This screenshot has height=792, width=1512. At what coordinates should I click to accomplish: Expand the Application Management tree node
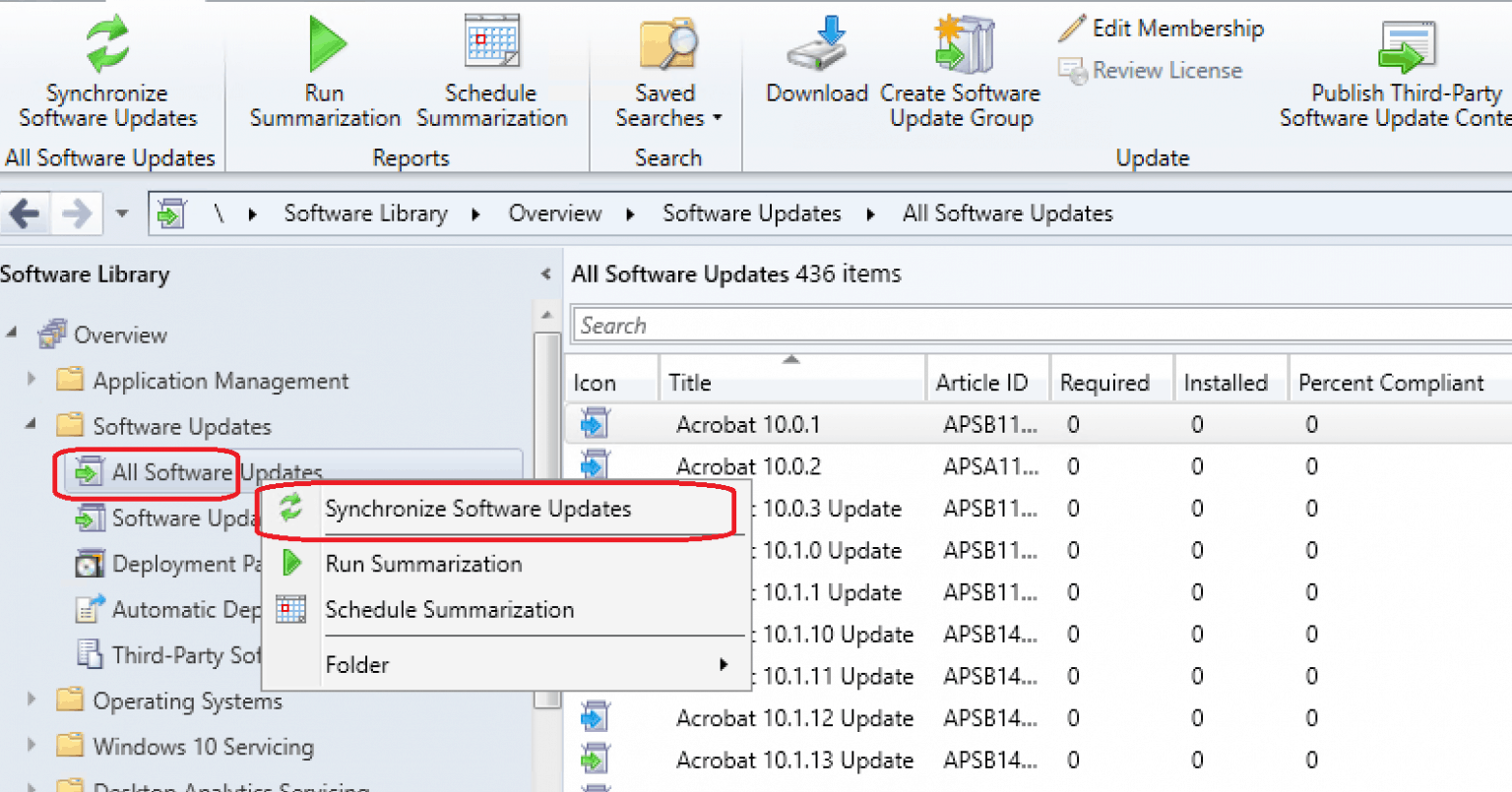31,380
